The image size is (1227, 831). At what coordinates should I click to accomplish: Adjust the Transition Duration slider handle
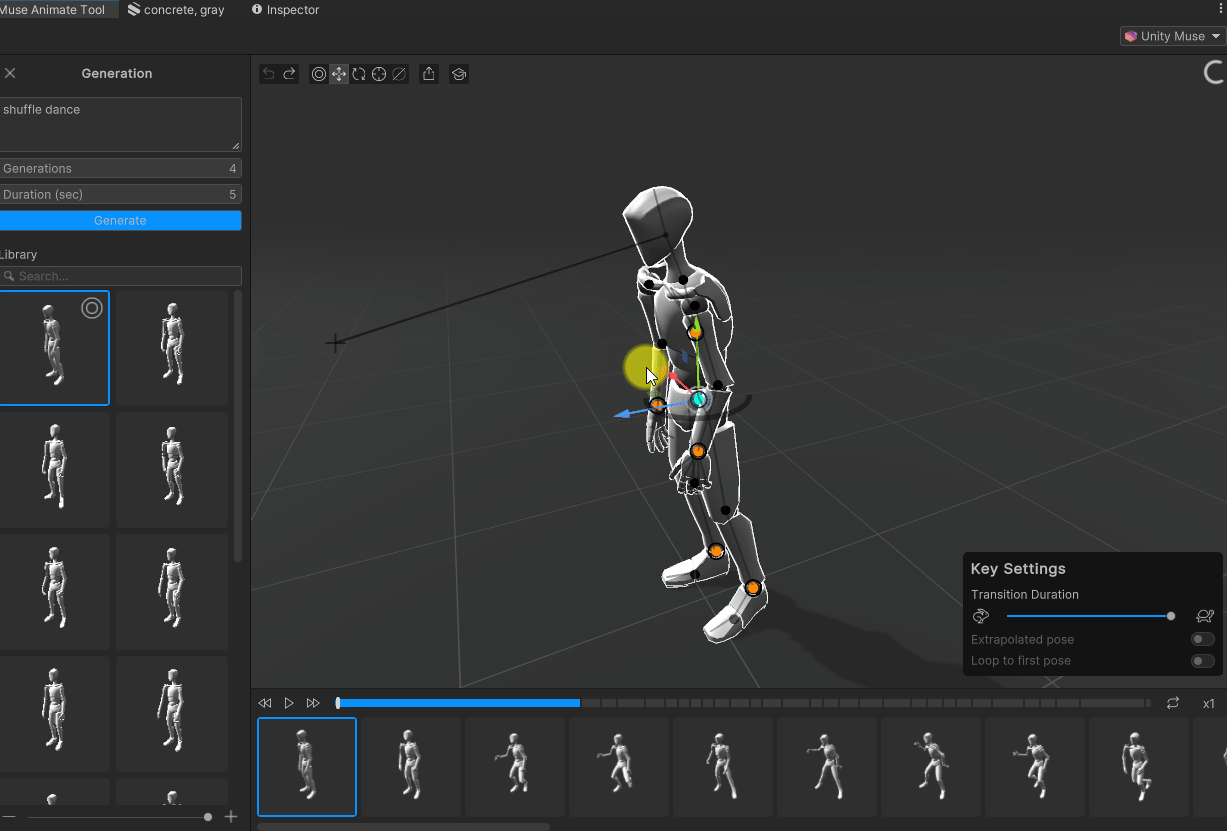tap(1171, 616)
